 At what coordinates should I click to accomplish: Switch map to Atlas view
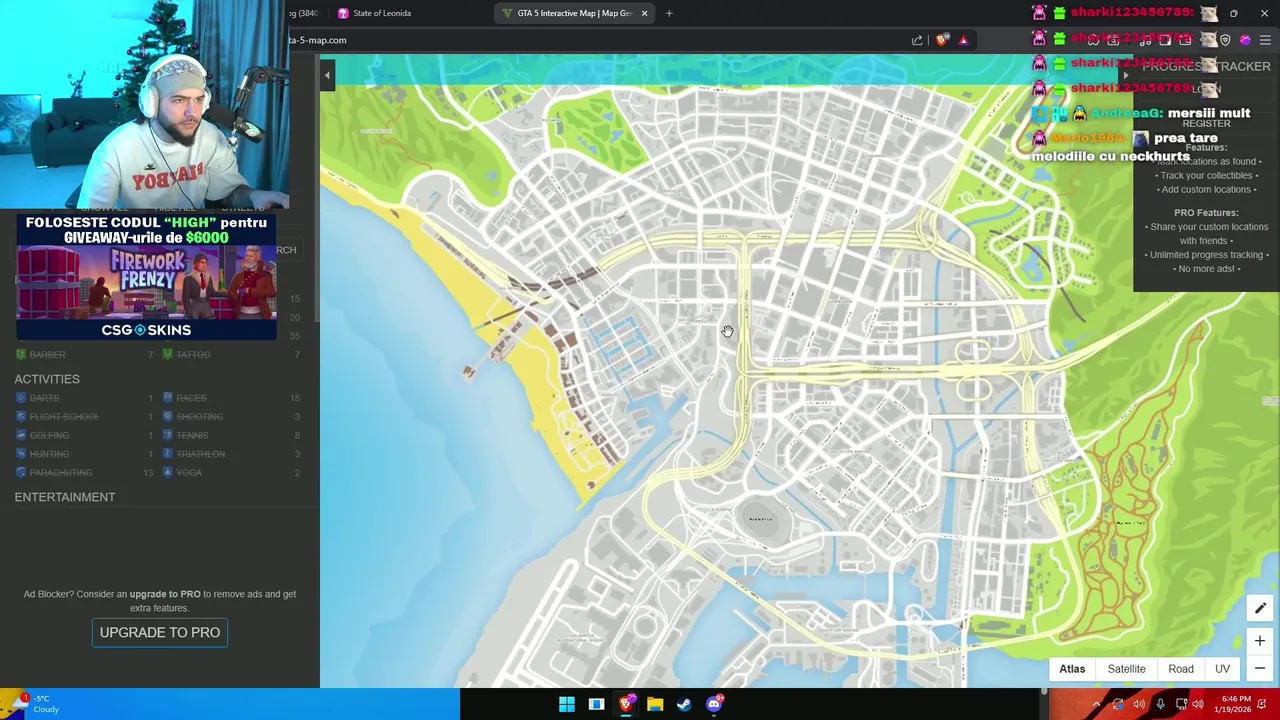[x=1072, y=669]
